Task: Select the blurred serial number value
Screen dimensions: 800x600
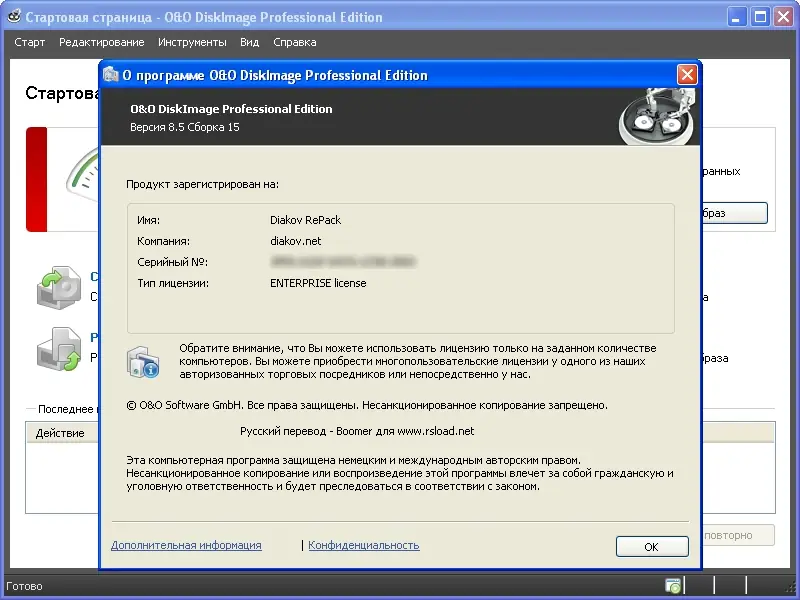Action: point(343,262)
